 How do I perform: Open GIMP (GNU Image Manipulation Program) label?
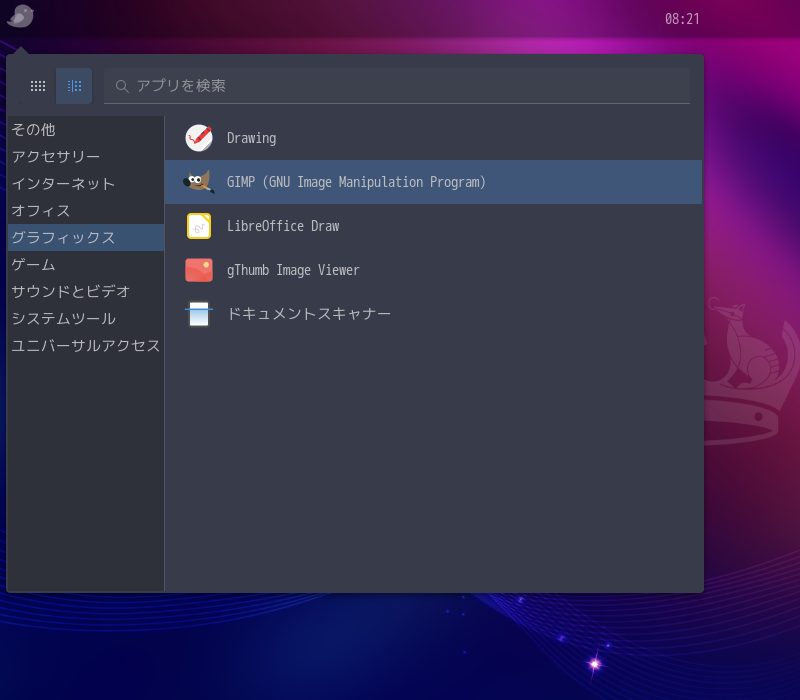(x=356, y=182)
